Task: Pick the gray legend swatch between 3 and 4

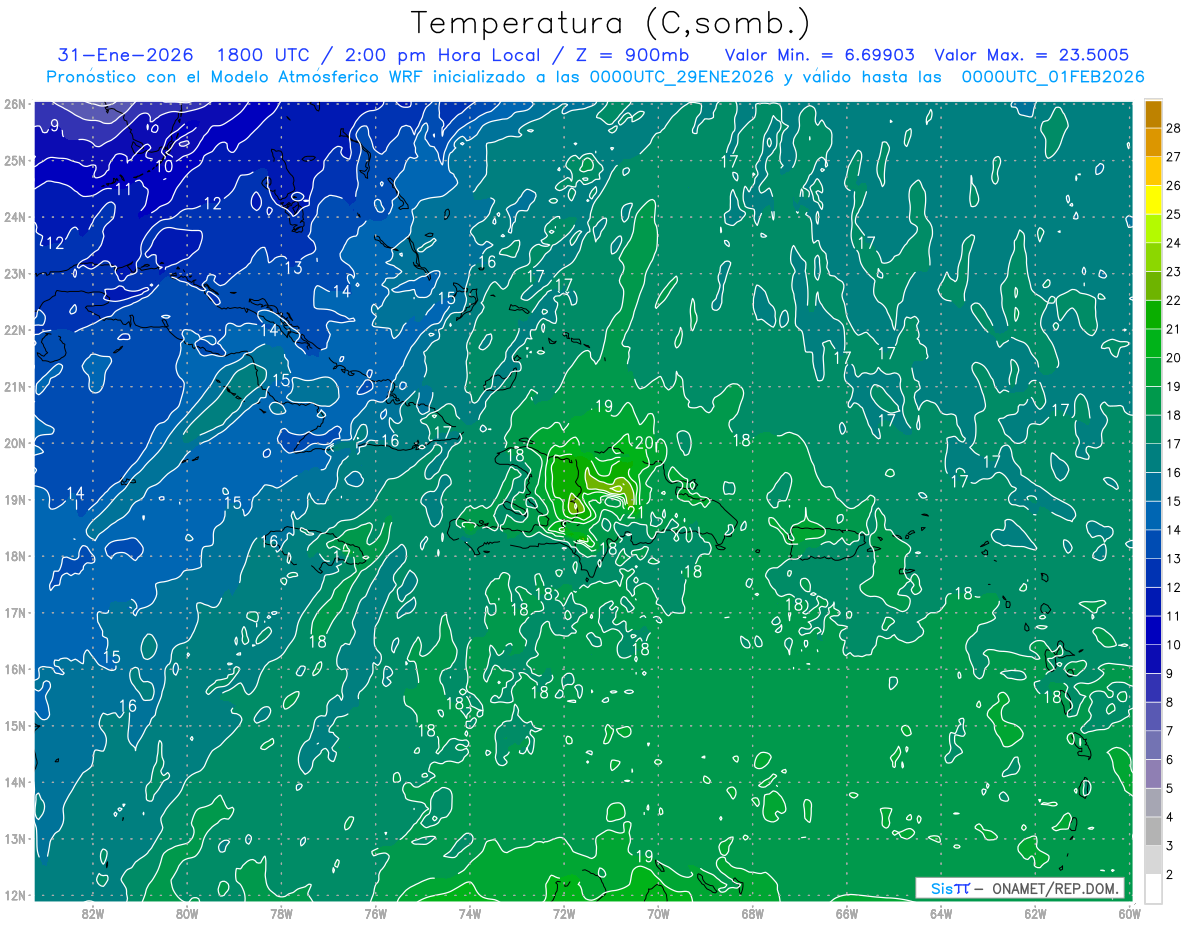Action: tap(1153, 831)
